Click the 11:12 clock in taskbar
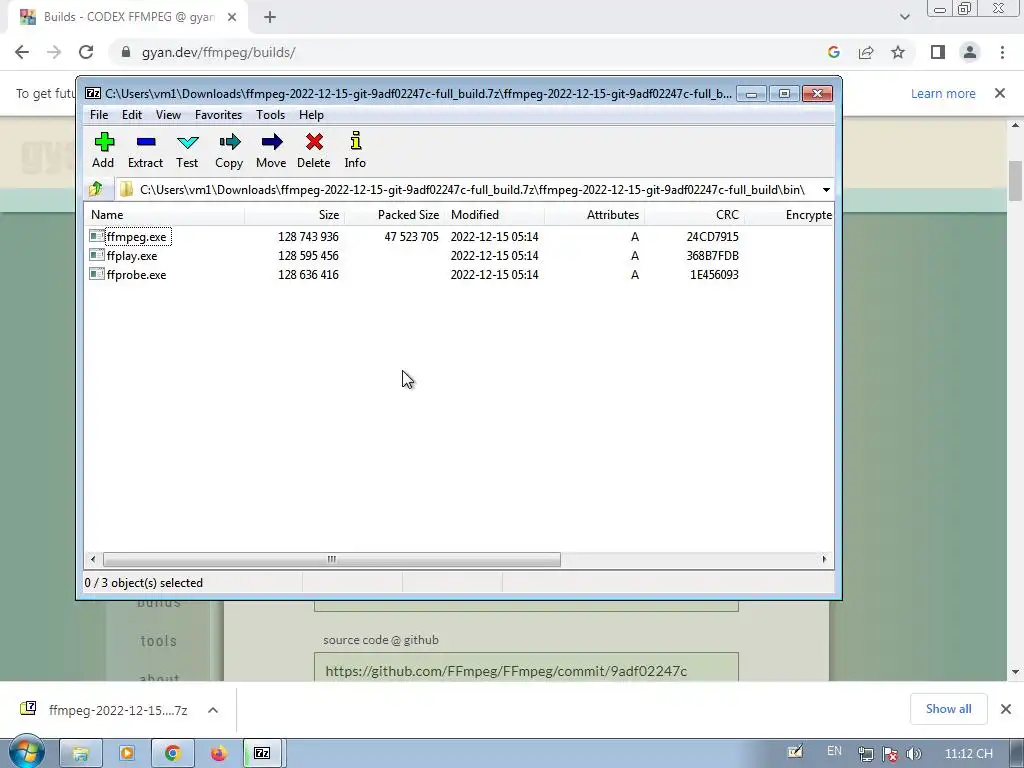This screenshot has height=768, width=1024. click(x=968, y=754)
